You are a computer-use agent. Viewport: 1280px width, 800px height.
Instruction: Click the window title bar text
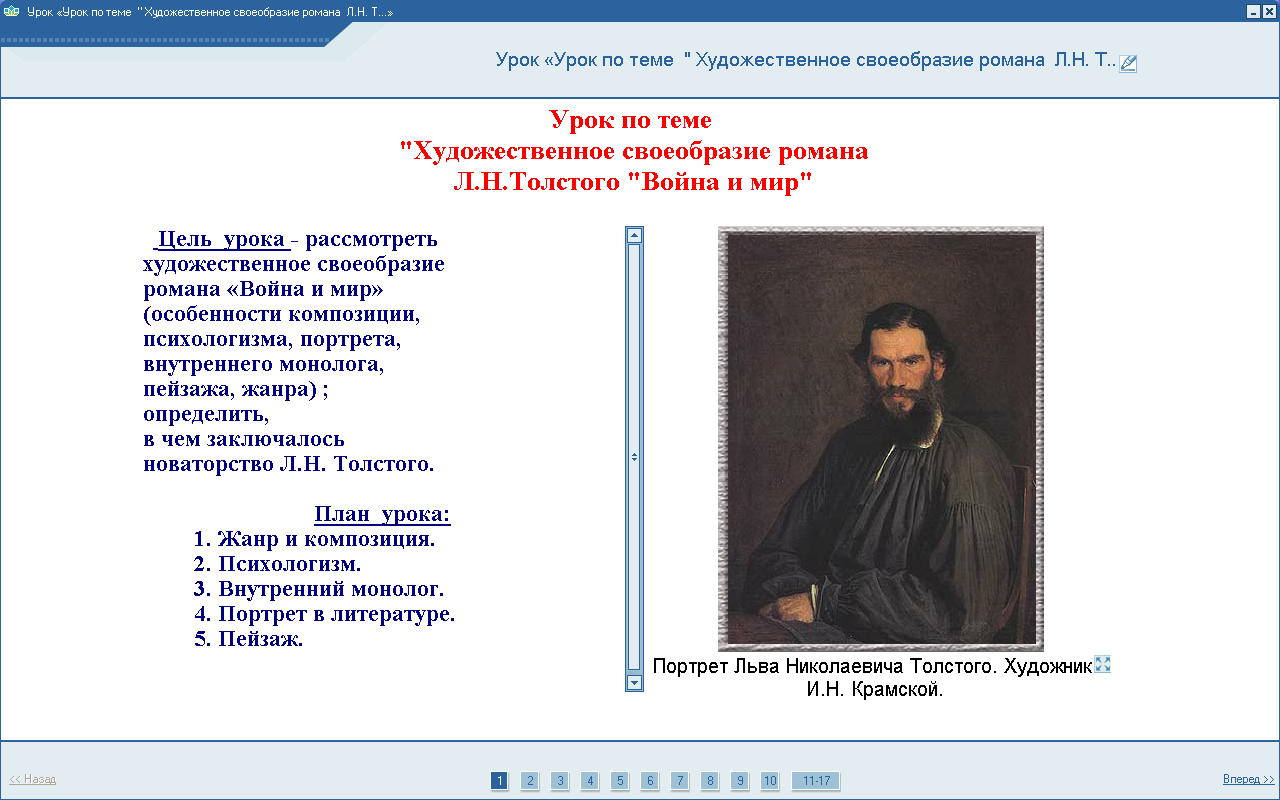click(x=210, y=11)
